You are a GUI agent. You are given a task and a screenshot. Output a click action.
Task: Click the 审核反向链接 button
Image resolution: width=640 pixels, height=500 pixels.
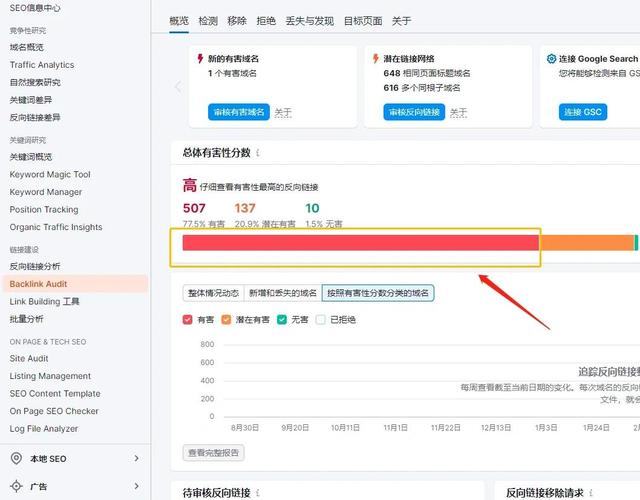[414, 112]
